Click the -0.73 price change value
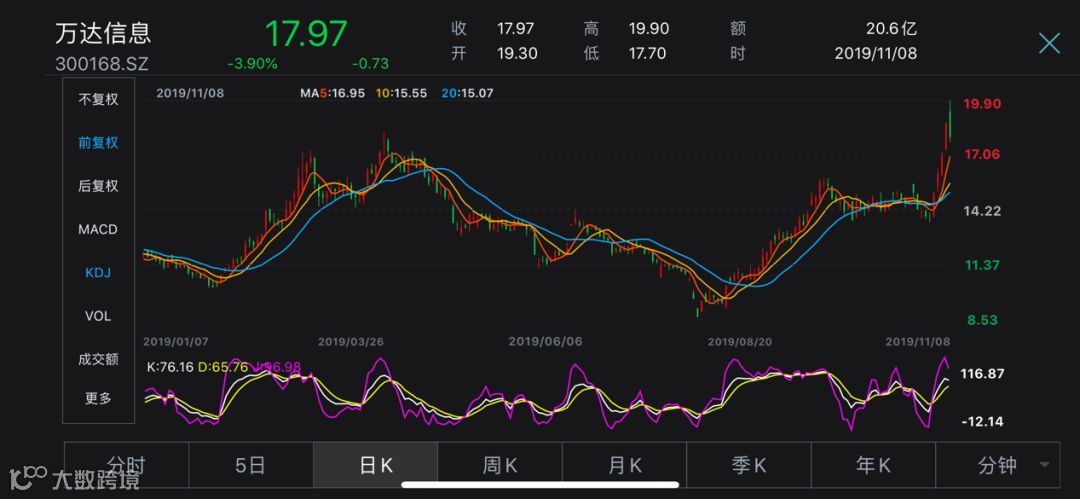The image size is (1080, 499). pyautogui.click(x=370, y=64)
